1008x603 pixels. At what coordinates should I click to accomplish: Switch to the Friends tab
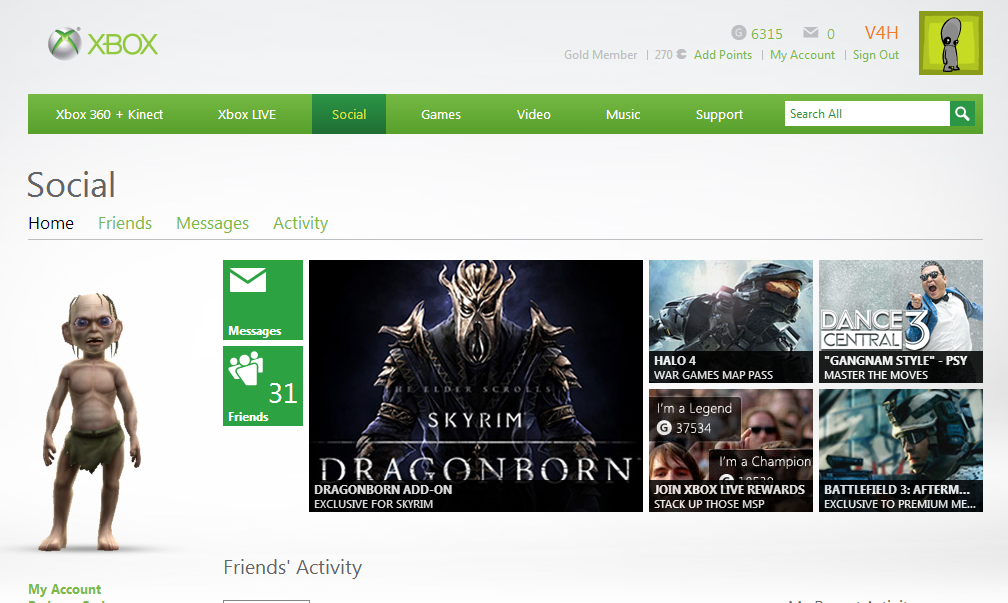(x=125, y=223)
